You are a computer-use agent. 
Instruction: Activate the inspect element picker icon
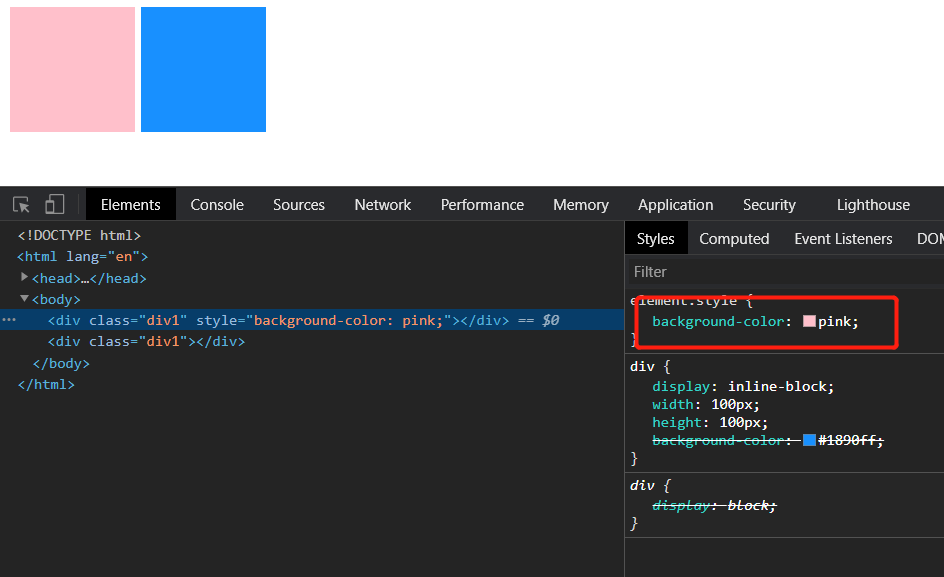pyautogui.click(x=21, y=205)
